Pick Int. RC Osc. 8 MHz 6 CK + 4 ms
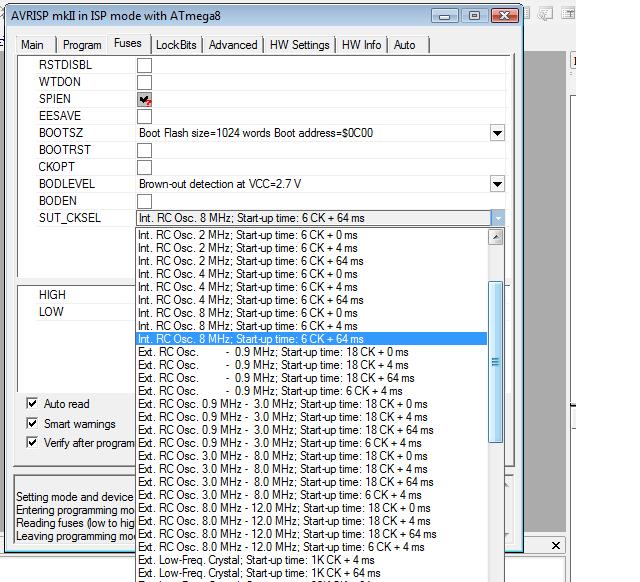The image size is (640, 582). tap(311, 326)
